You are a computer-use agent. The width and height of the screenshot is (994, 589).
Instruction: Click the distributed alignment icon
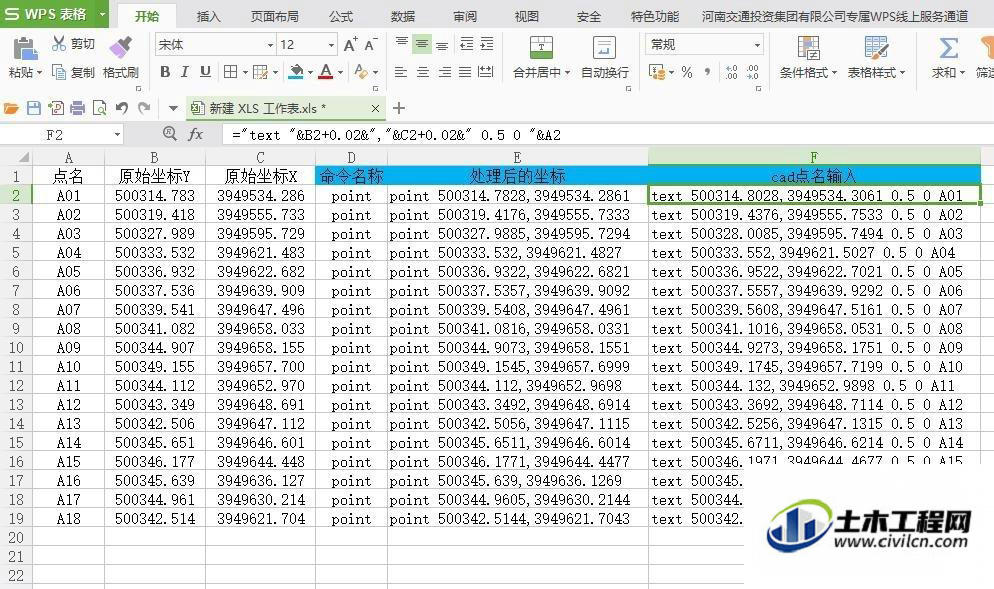point(486,72)
